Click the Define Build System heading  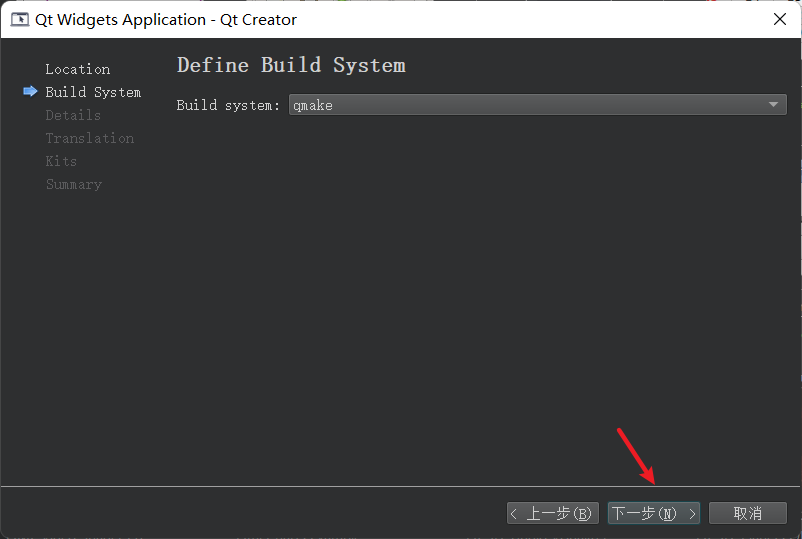[x=291, y=65]
